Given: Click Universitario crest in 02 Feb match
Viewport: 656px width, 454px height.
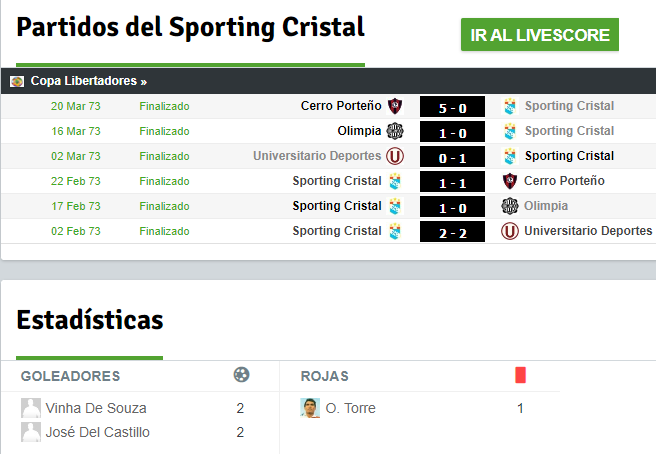Looking at the screenshot, I should [x=510, y=231].
